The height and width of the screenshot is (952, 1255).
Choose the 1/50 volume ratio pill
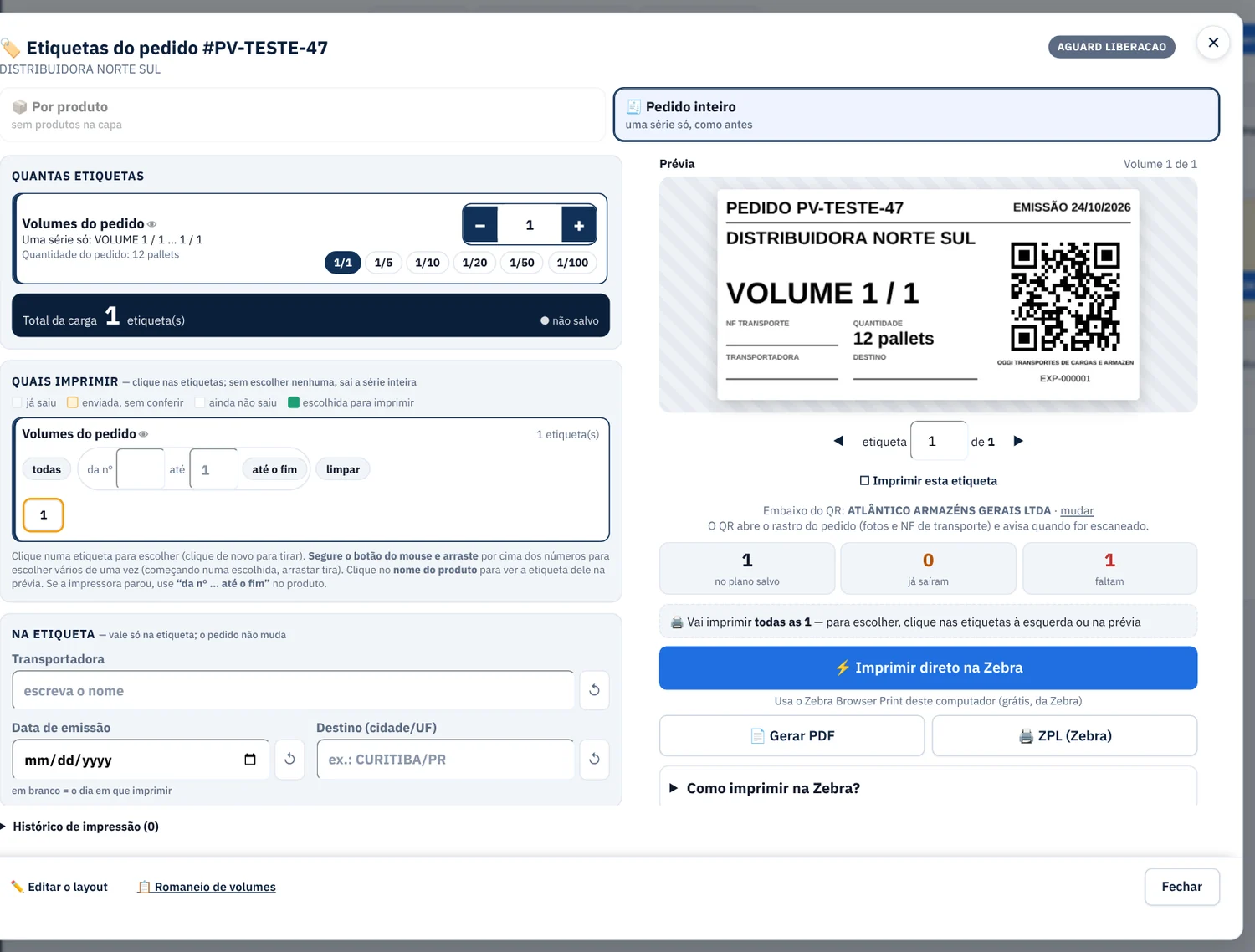pyautogui.click(x=522, y=263)
